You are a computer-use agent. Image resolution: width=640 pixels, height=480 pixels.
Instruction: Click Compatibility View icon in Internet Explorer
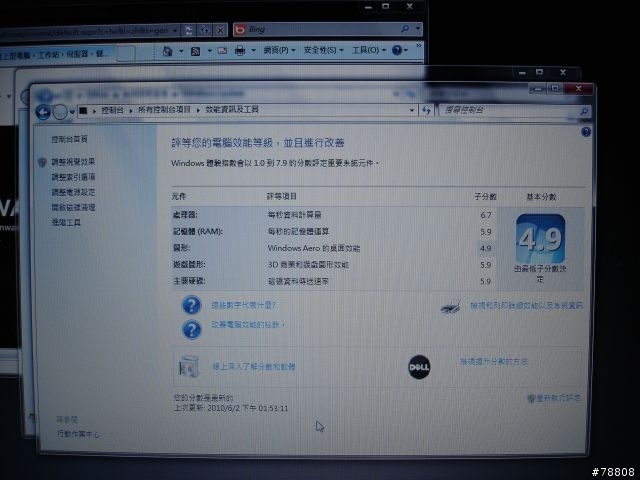pyautogui.click(x=188, y=30)
